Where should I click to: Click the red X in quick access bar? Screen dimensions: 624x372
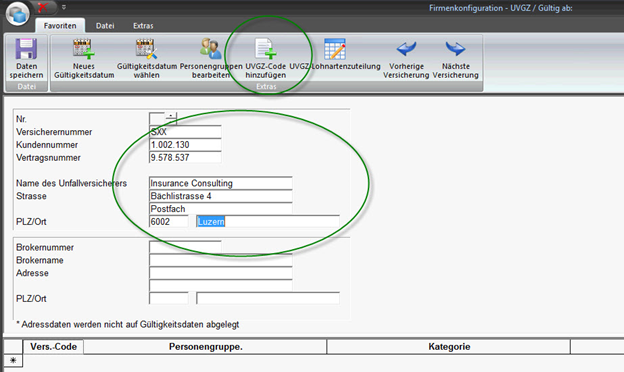(43, 7)
